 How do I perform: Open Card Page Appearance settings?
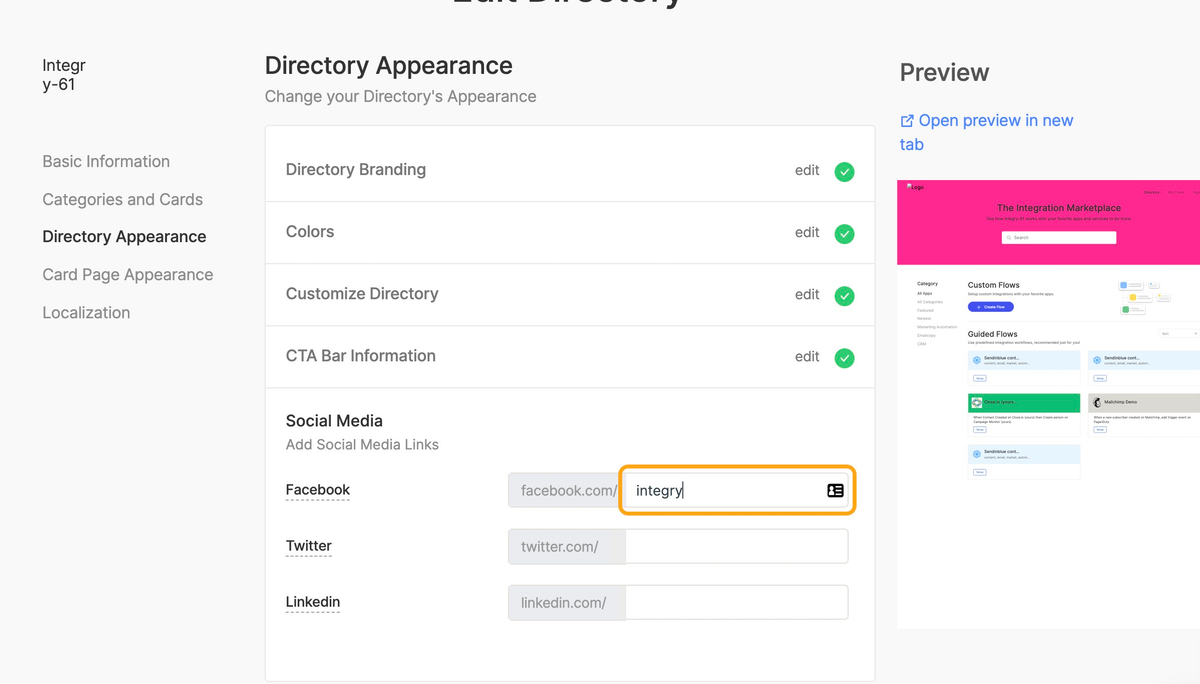tap(128, 274)
